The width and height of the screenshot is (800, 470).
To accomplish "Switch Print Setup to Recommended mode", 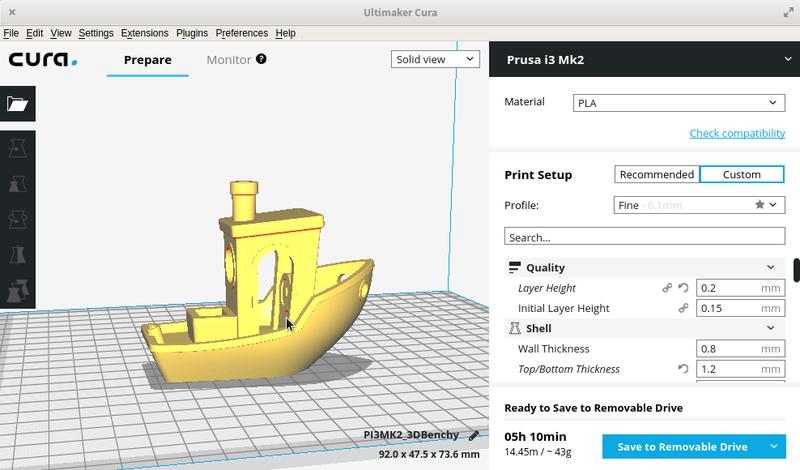I will (x=656, y=174).
